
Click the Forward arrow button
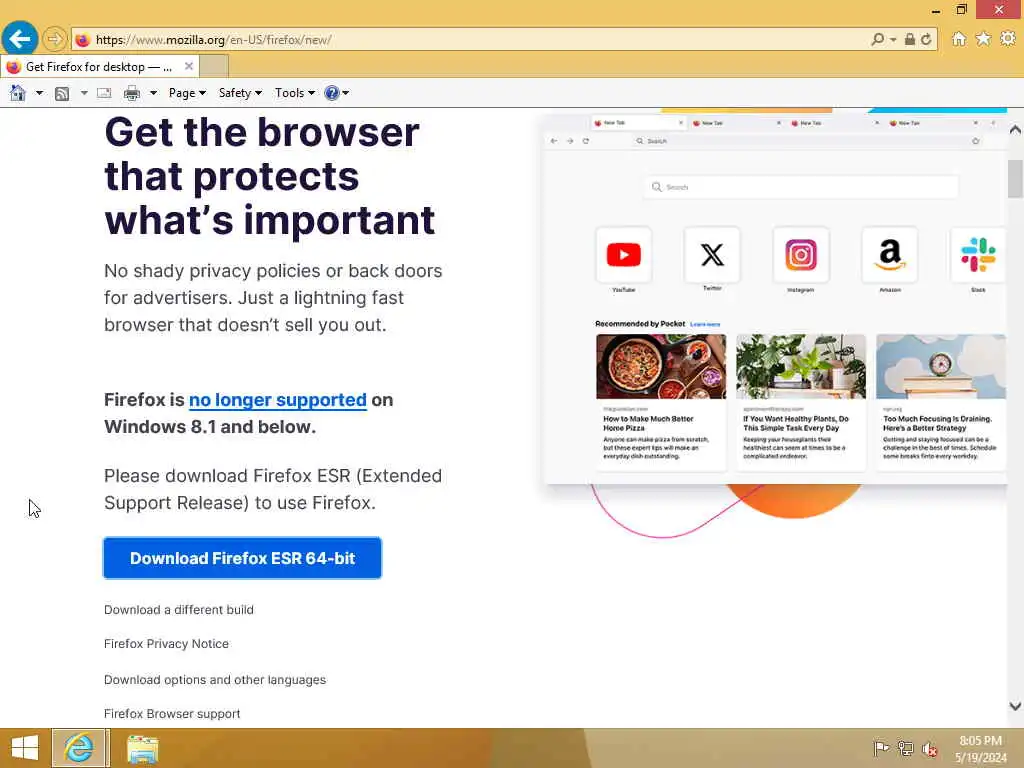pos(55,39)
